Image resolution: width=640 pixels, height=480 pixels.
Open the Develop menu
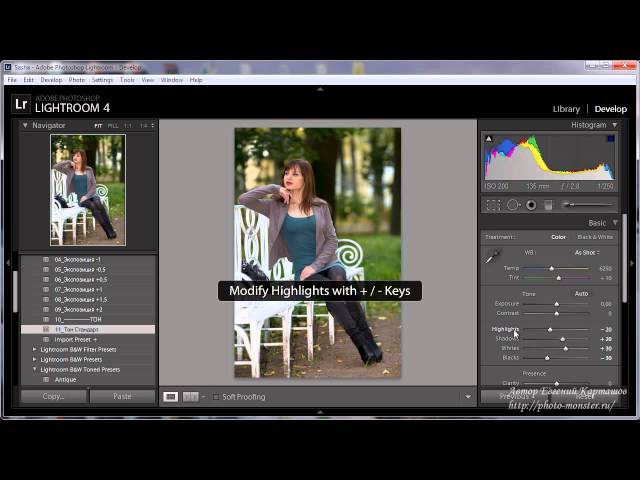pyautogui.click(x=51, y=80)
